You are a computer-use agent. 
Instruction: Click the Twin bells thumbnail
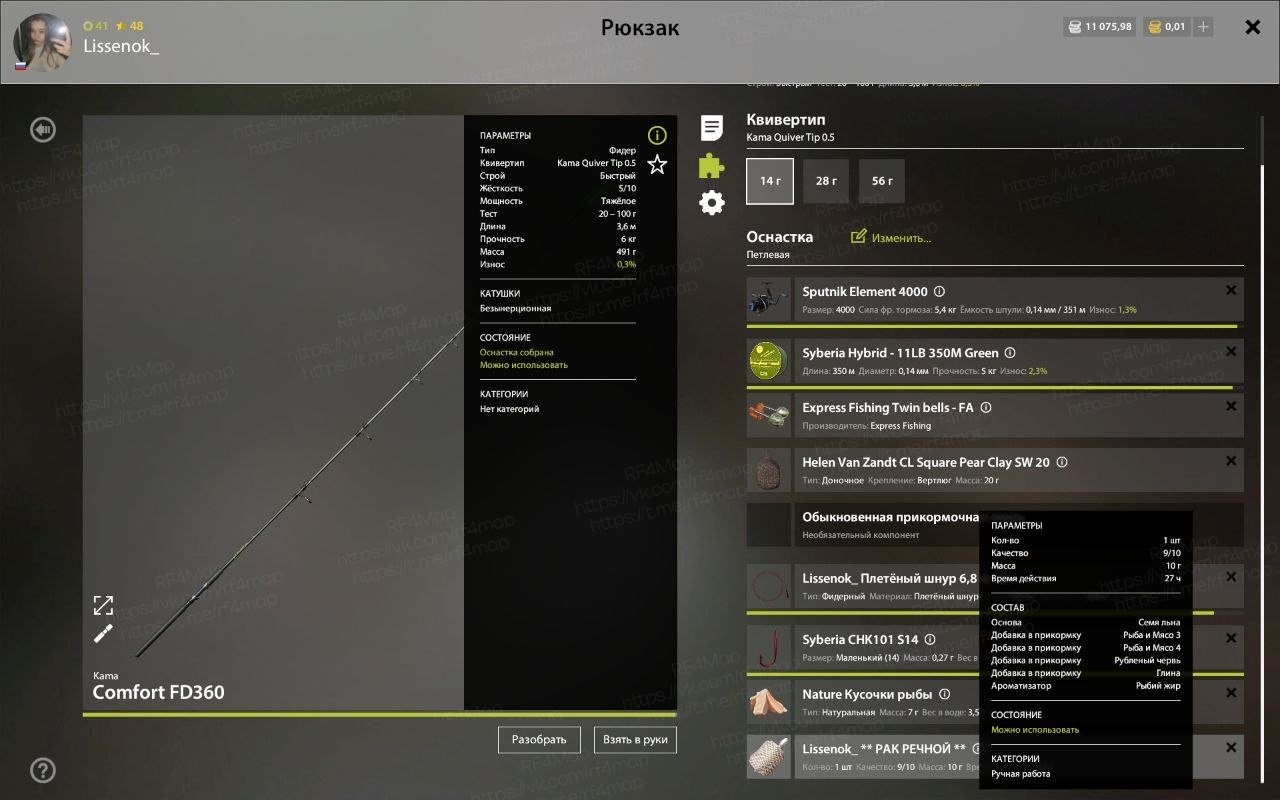click(770, 415)
